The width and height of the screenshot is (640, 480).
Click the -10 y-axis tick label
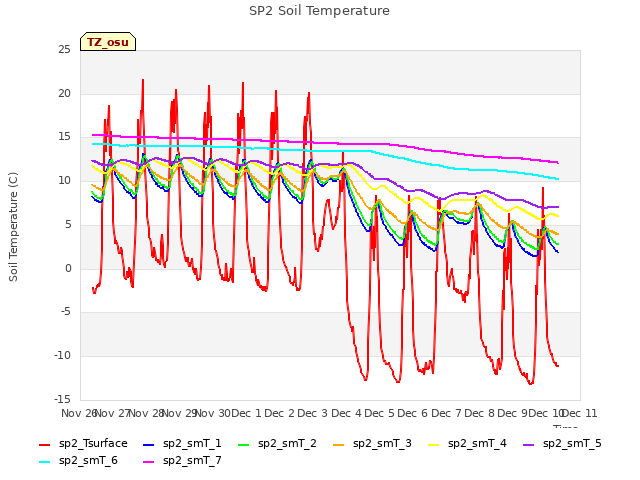(x=63, y=356)
